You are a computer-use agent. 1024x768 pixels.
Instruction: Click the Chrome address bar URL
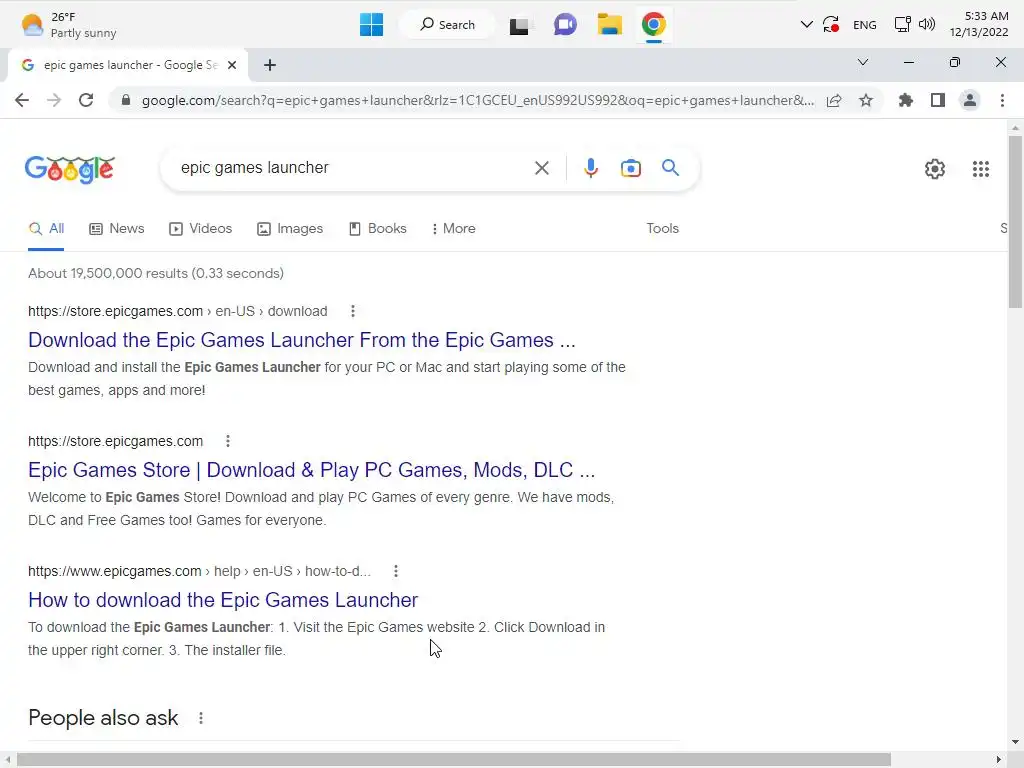(x=478, y=100)
